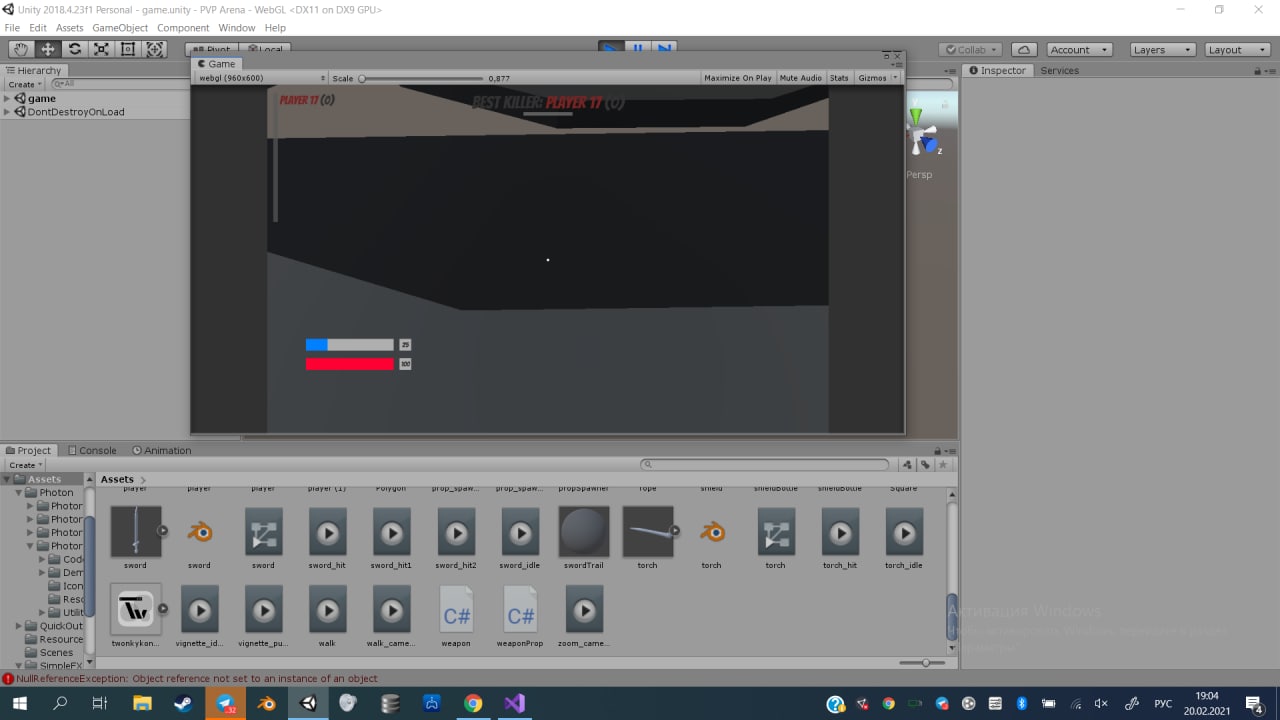Select the sword_hit animation clip asset
1280x720 pixels.
(x=327, y=538)
